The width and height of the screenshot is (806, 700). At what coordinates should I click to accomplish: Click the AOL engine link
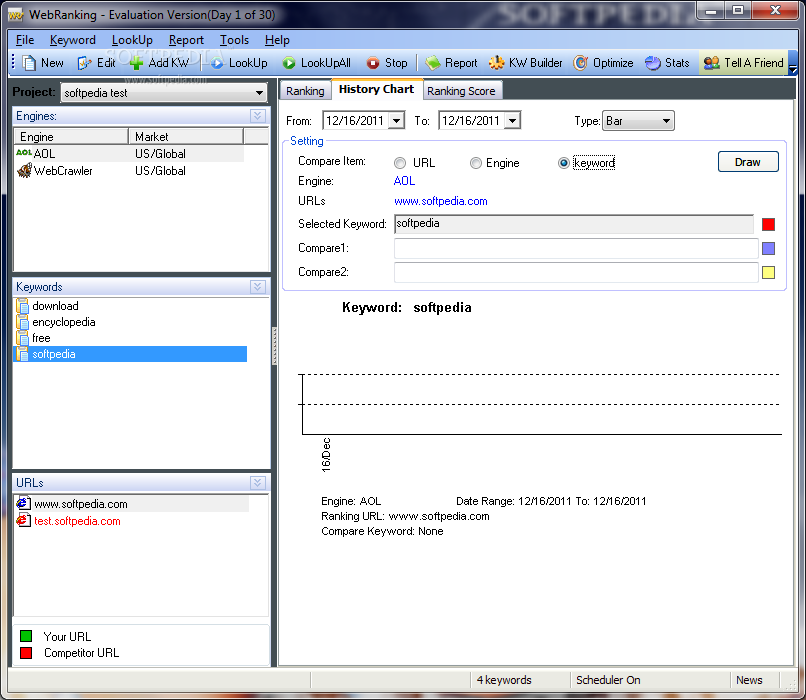404,181
